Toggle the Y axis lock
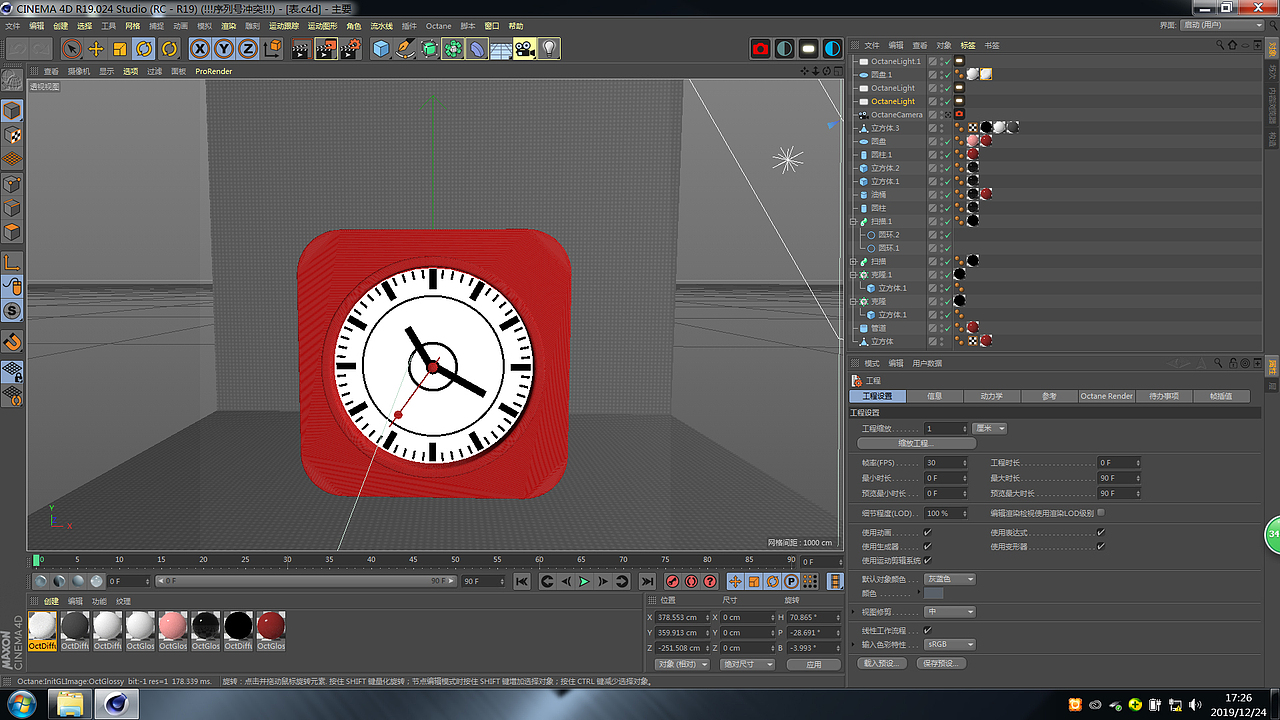 (x=224, y=48)
